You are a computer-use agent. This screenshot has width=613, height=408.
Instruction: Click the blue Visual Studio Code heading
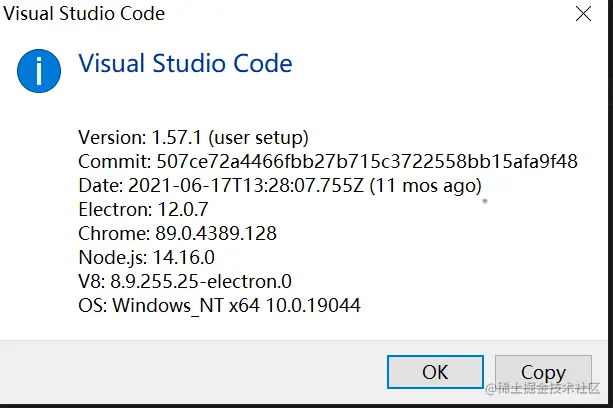click(x=185, y=64)
